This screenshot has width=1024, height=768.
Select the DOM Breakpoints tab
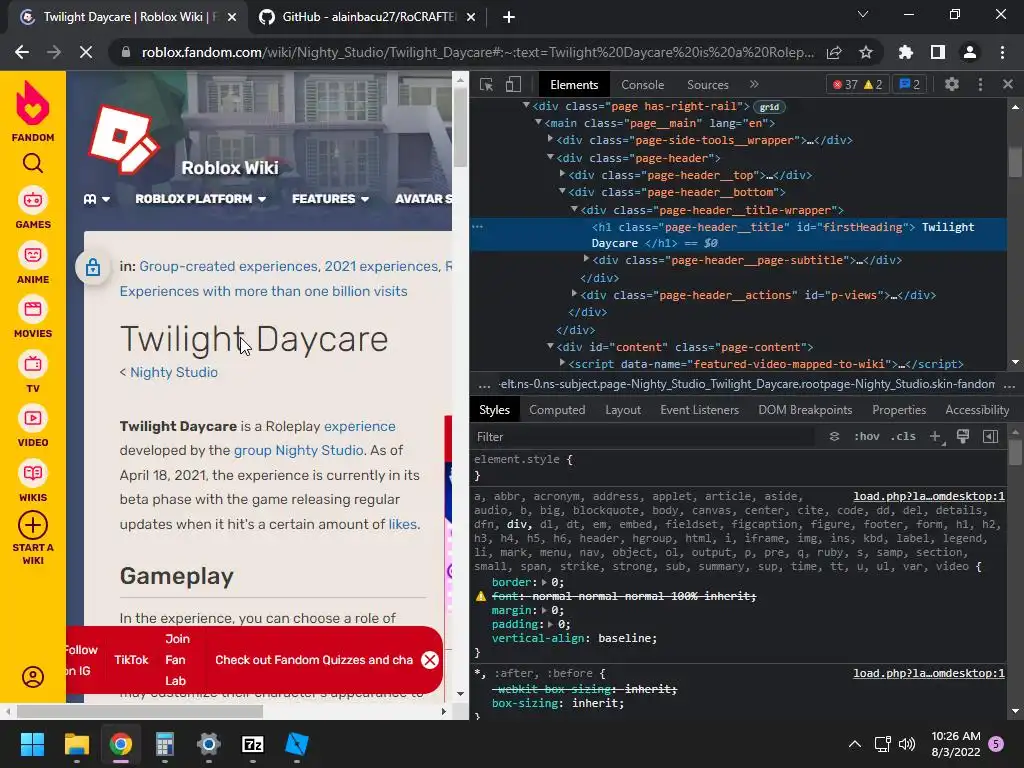[805, 410]
